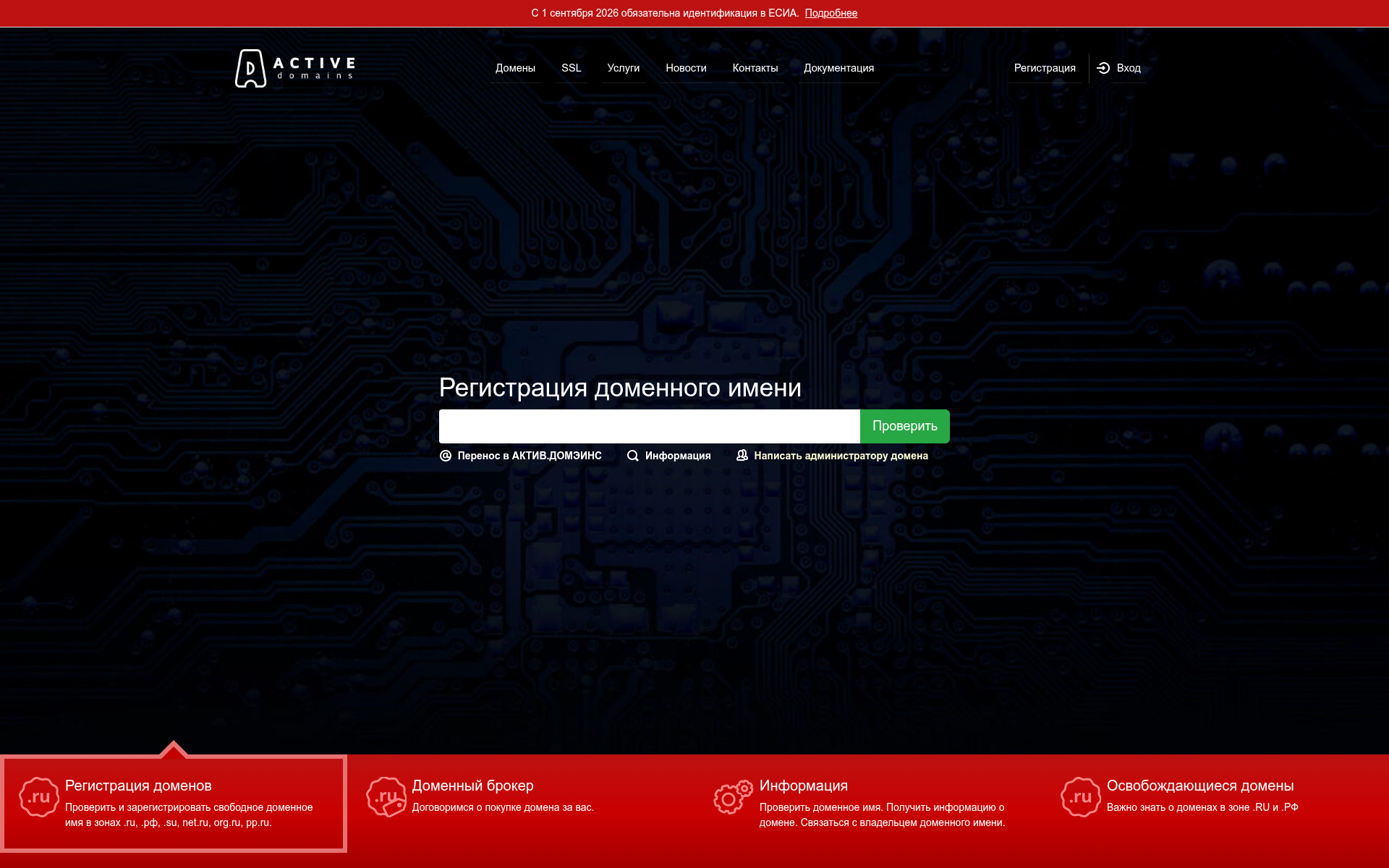
Task: Open the Услуги menu
Action: pos(624,68)
